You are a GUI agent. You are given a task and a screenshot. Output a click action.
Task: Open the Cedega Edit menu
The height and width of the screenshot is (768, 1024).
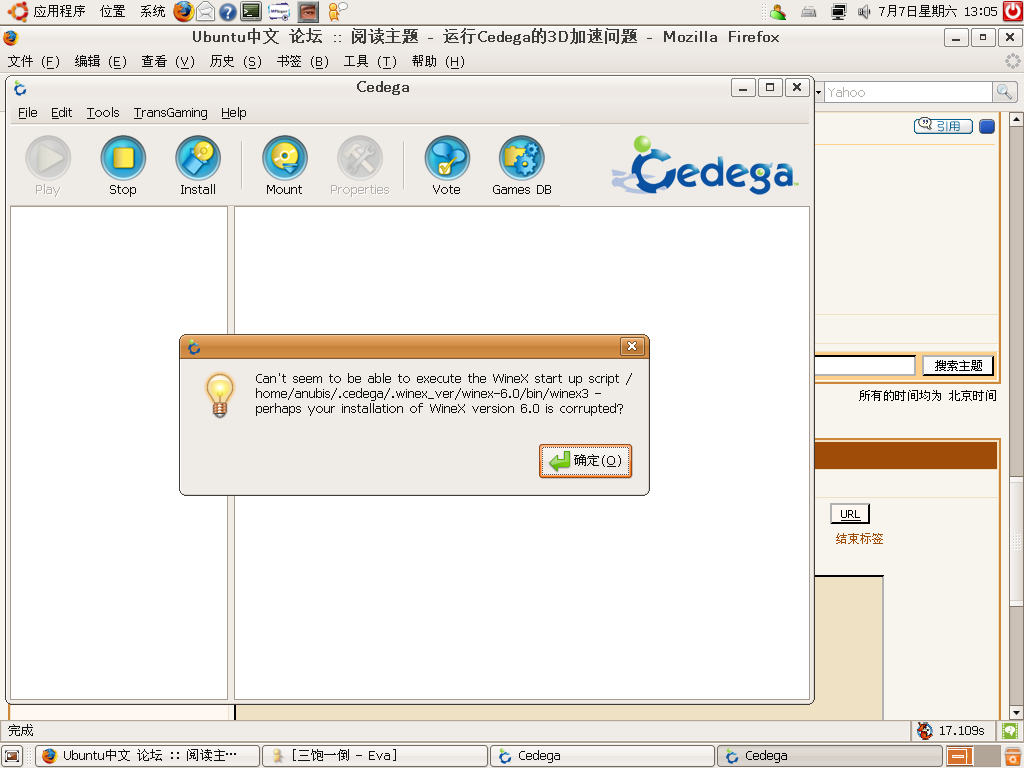(61, 113)
